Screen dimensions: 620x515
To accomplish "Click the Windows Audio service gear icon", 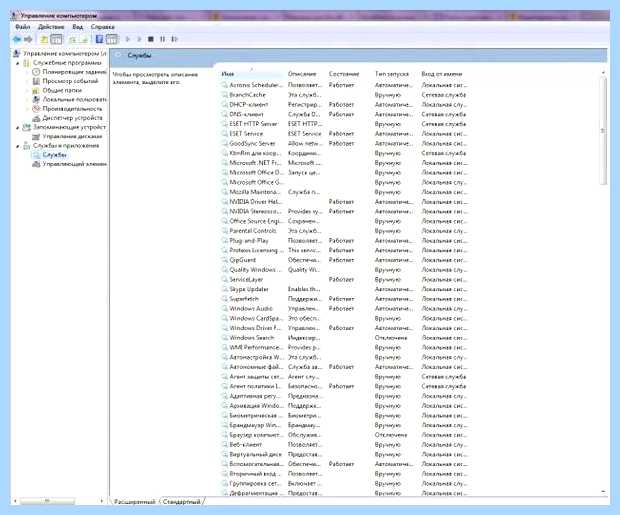I will 224,309.
